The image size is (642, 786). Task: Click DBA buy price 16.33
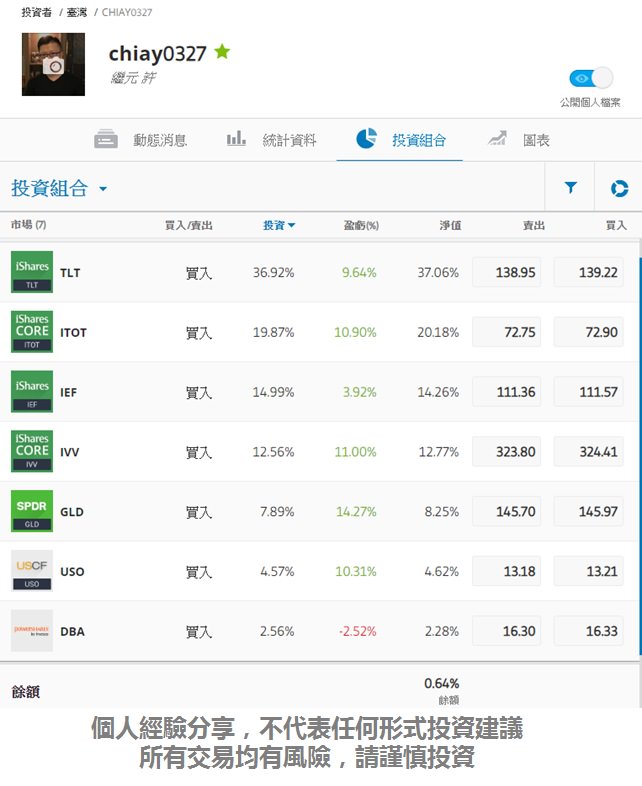click(589, 631)
